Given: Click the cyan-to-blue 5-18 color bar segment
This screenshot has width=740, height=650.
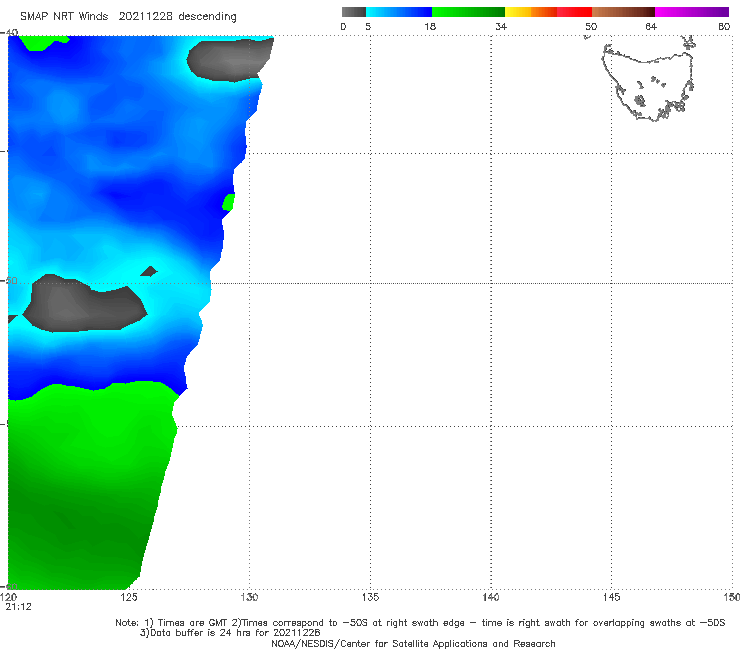Looking at the screenshot, I should tap(399, 12).
